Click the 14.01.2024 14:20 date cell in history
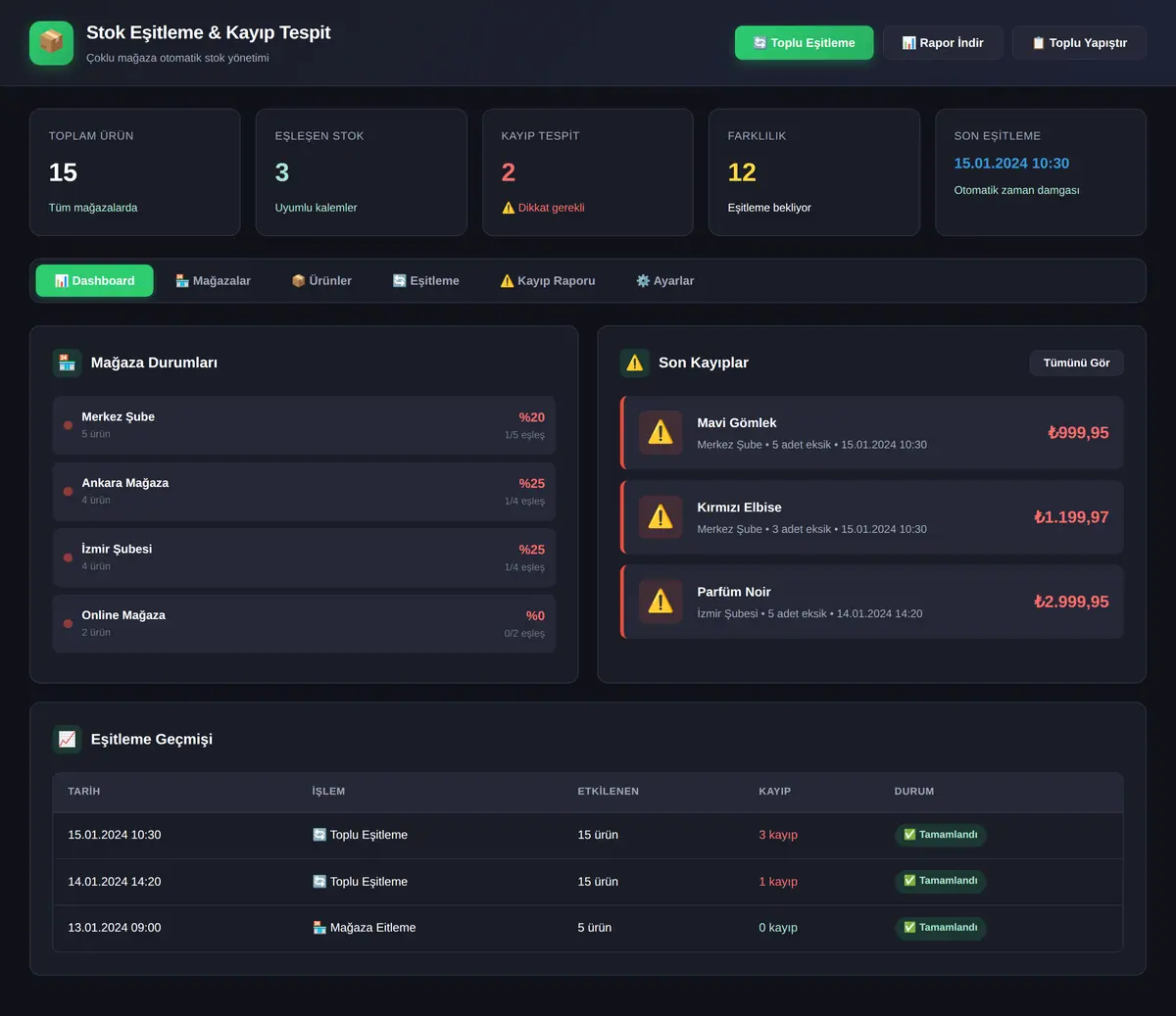Image resolution: width=1176 pixels, height=1016 pixels. coord(115,882)
